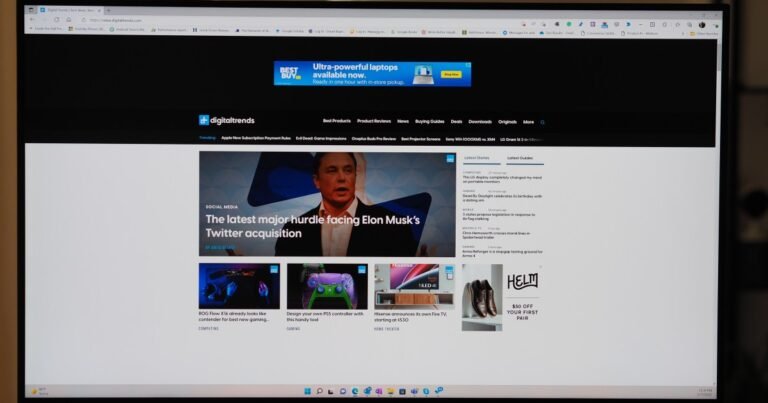The width and height of the screenshot is (768, 403).
Task: Open the Hisense TV thumbnail
Action: coord(414,286)
